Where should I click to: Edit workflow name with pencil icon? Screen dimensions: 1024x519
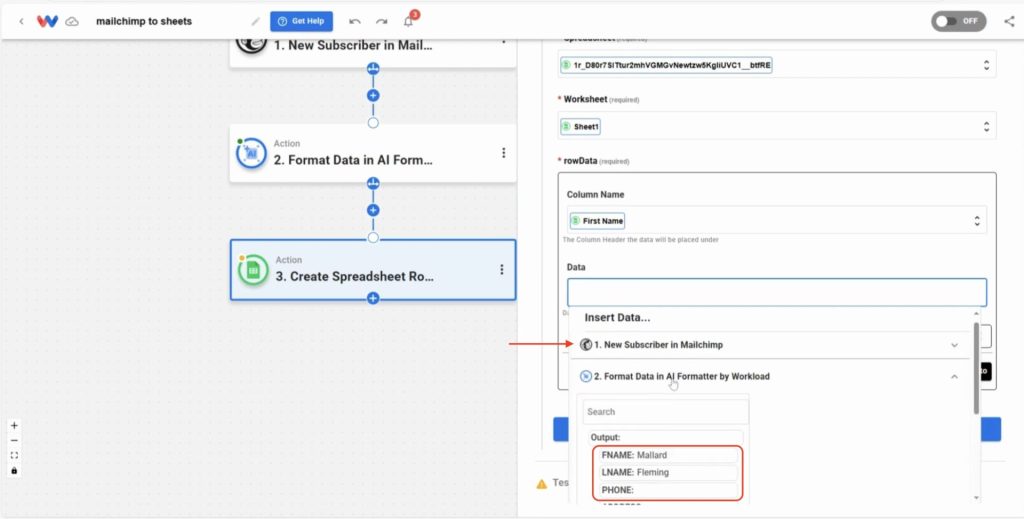(255, 22)
